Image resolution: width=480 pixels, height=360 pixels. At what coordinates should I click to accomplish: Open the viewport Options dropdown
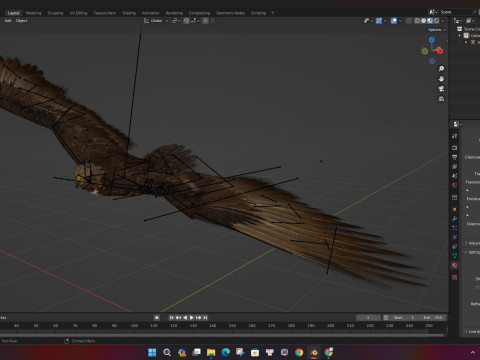437,30
